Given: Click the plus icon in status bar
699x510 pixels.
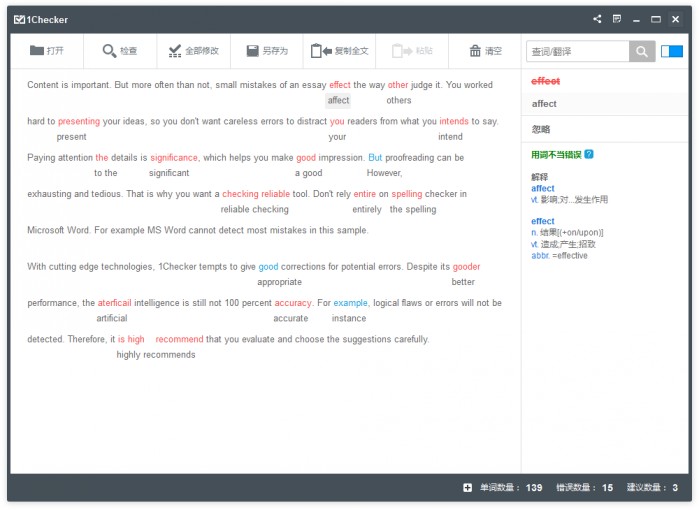Looking at the screenshot, I should (467, 488).
